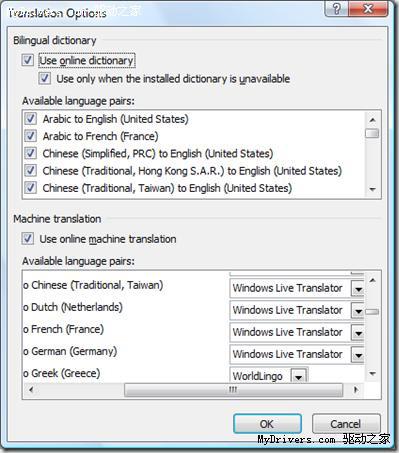Click machine translation vertical scrollbar thumb

372,312
